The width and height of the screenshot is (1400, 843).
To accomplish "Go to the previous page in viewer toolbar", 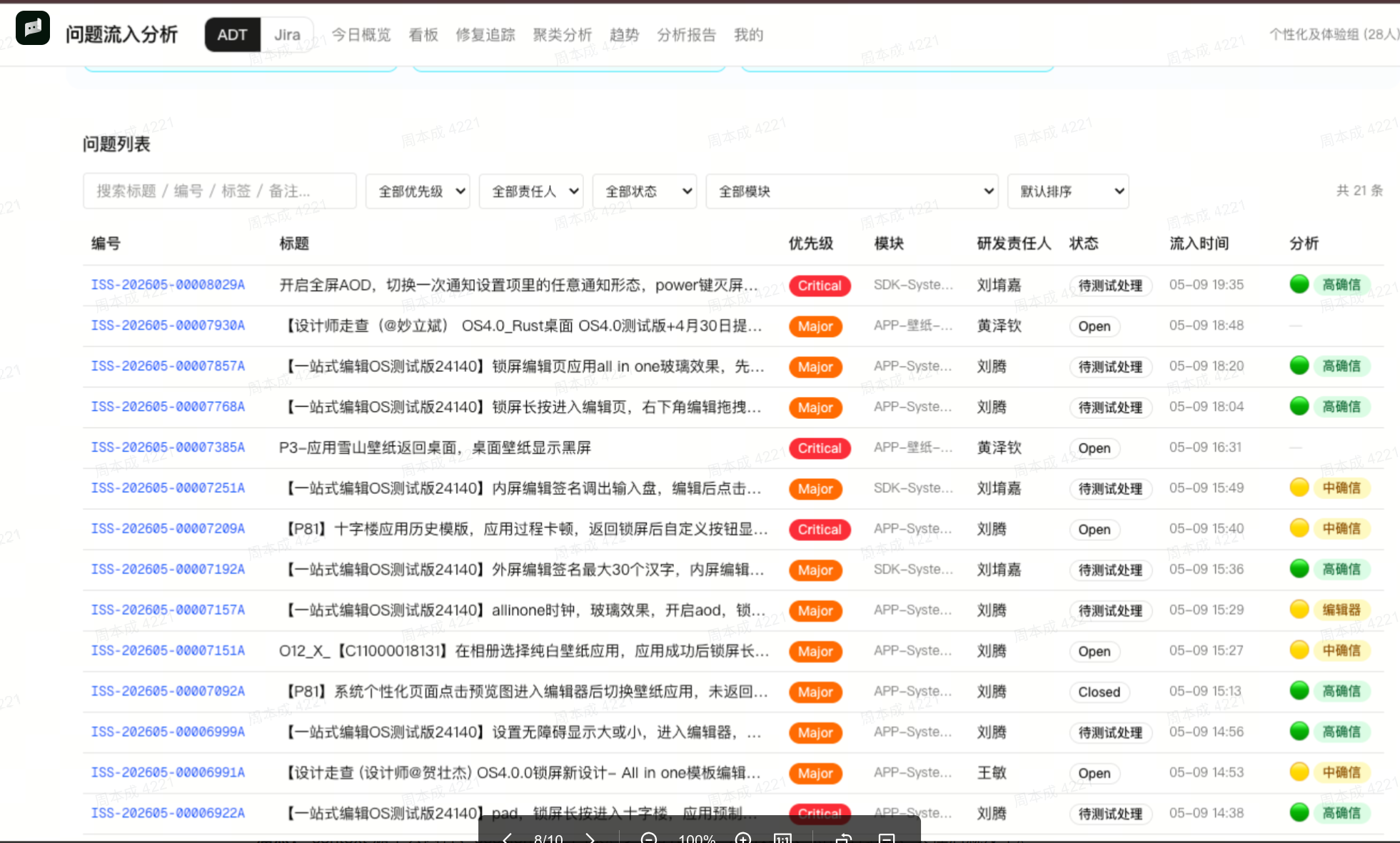I will (507, 838).
